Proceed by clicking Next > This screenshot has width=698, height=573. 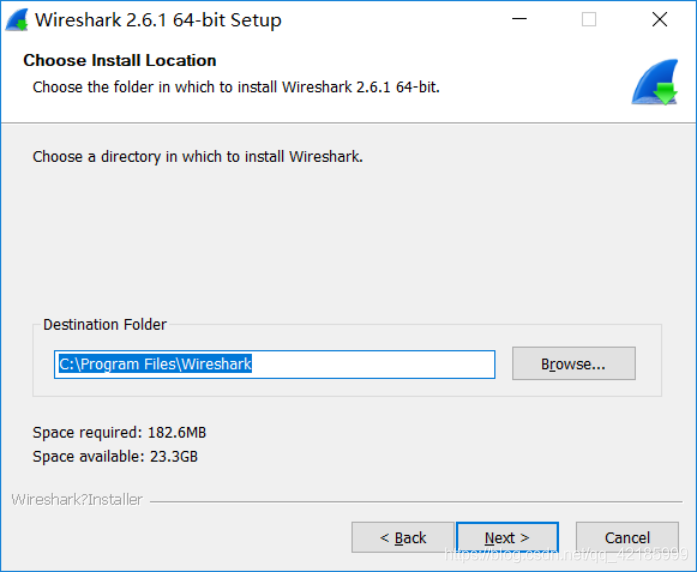[x=507, y=538]
